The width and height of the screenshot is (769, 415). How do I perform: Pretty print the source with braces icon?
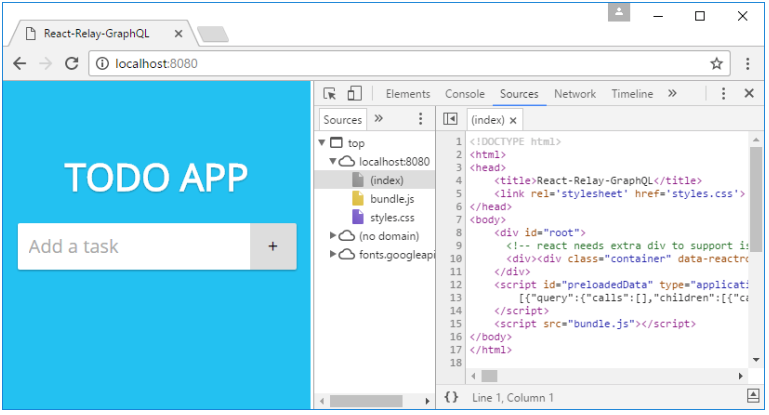click(451, 397)
